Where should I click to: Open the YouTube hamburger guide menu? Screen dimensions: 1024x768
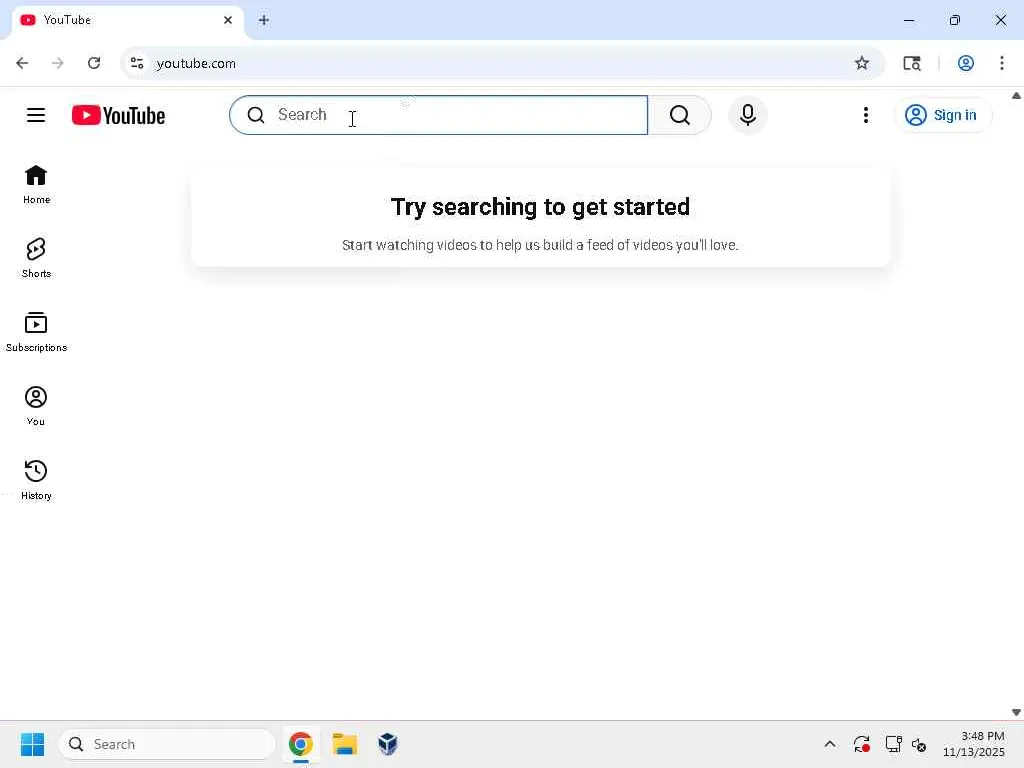(36, 115)
